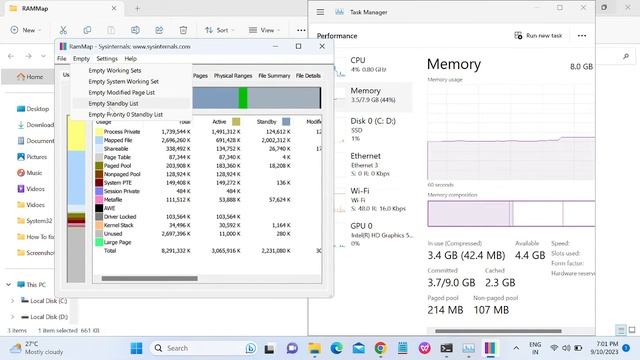Open Desktop in sidebar
Image resolution: width=640 pixels, height=360 pixels.
(33, 109)
